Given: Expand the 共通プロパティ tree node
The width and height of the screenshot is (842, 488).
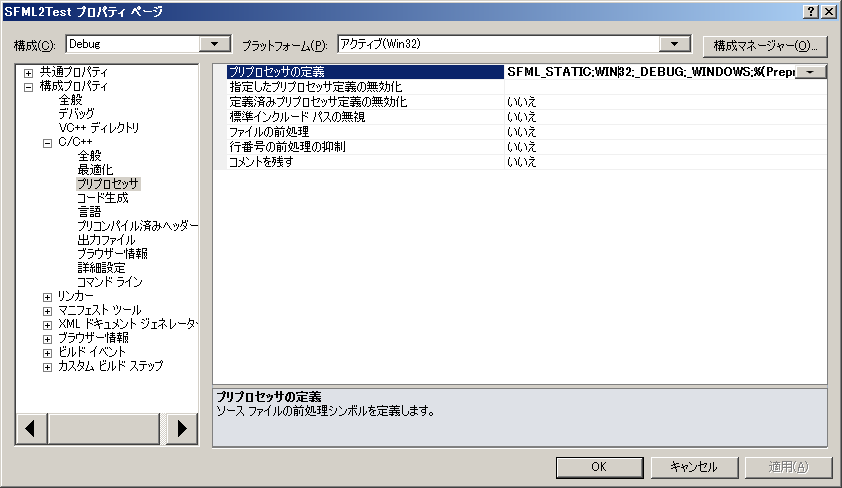Looking at the screenshot, I should pos(29,73).
